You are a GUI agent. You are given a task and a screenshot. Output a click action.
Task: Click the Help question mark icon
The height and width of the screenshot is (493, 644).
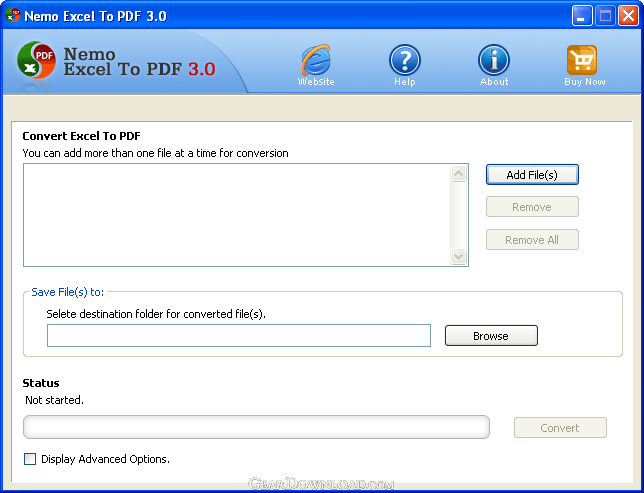(405, 60)
